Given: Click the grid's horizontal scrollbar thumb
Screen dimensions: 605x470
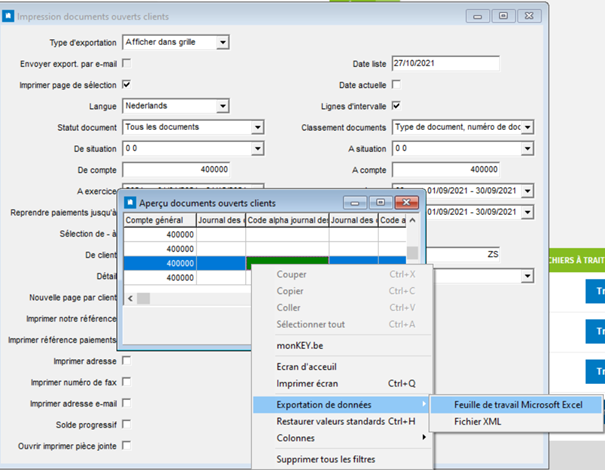Looking at the screenshot, I should 144,298.
